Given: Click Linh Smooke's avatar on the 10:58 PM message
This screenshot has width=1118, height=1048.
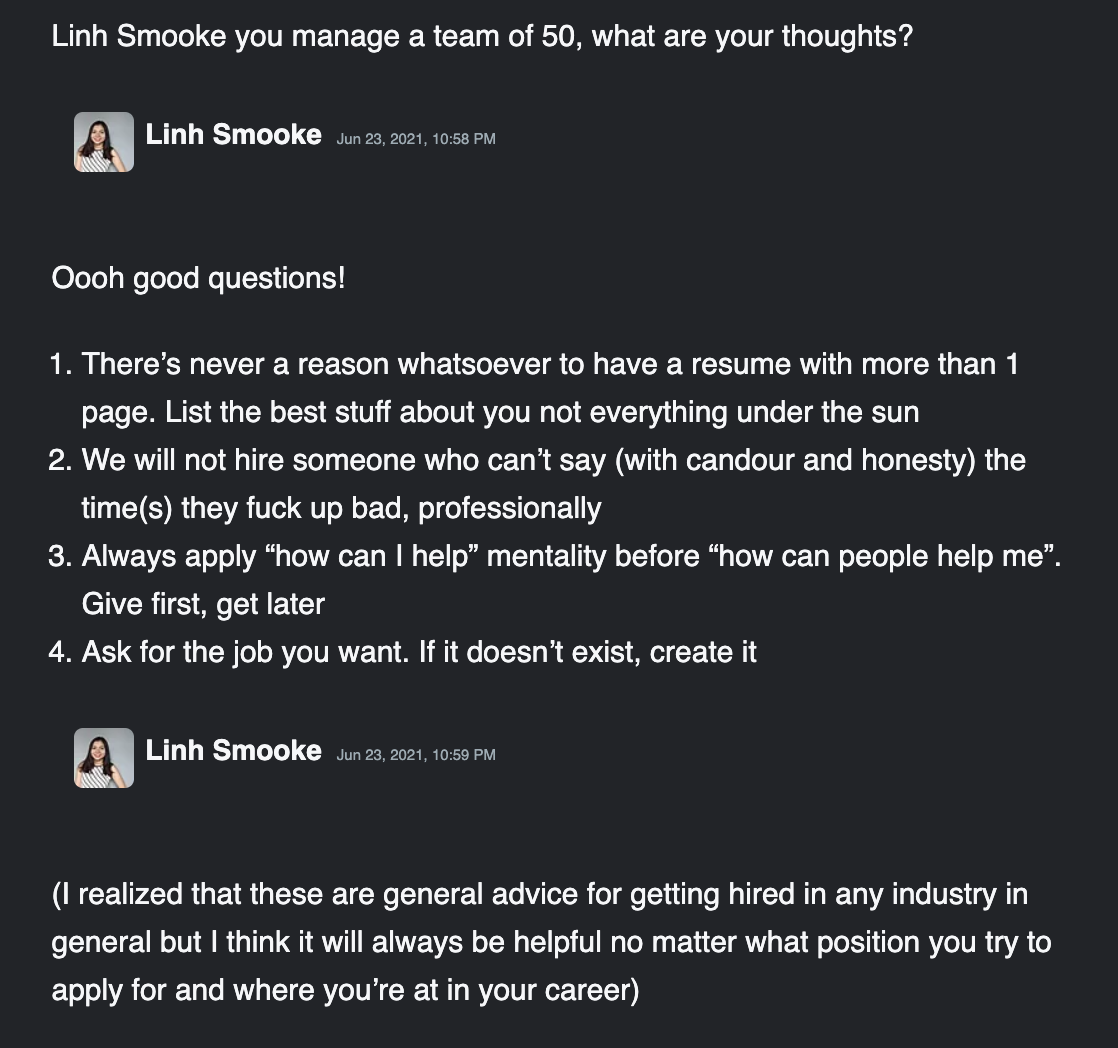Looking at the screenshot, I should [104, 142].
